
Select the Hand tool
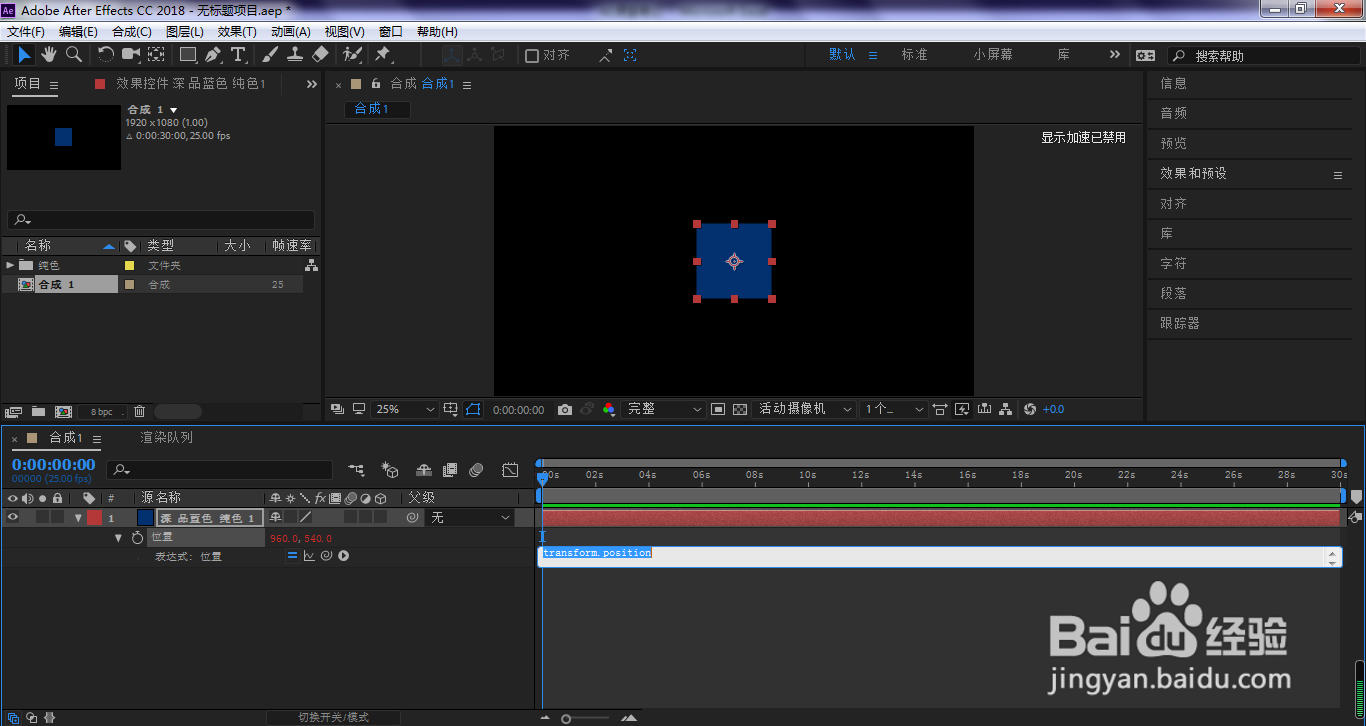(48, 54)
